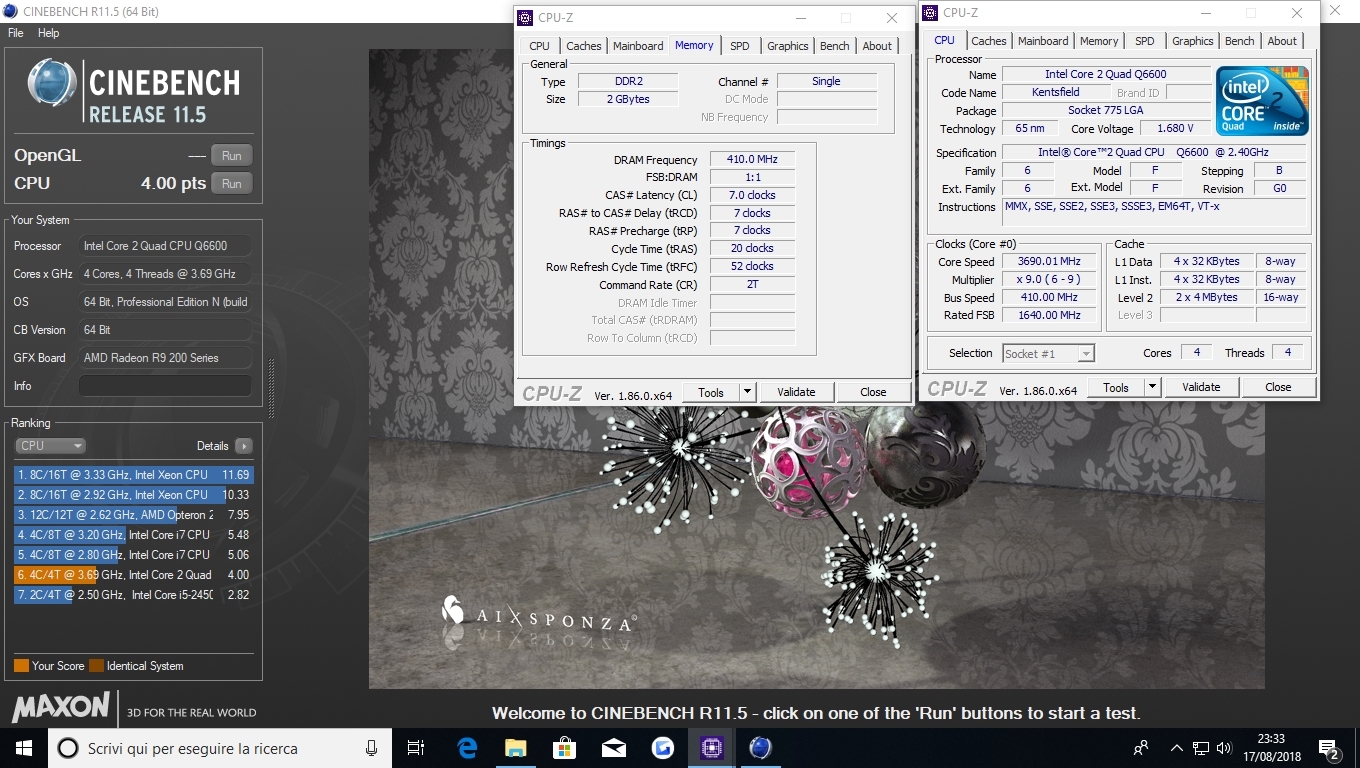Image resolution: width=1360 pixels, height=768 pixels.
Task: Click the taskbar search box
Action: [x=218, y=748]
